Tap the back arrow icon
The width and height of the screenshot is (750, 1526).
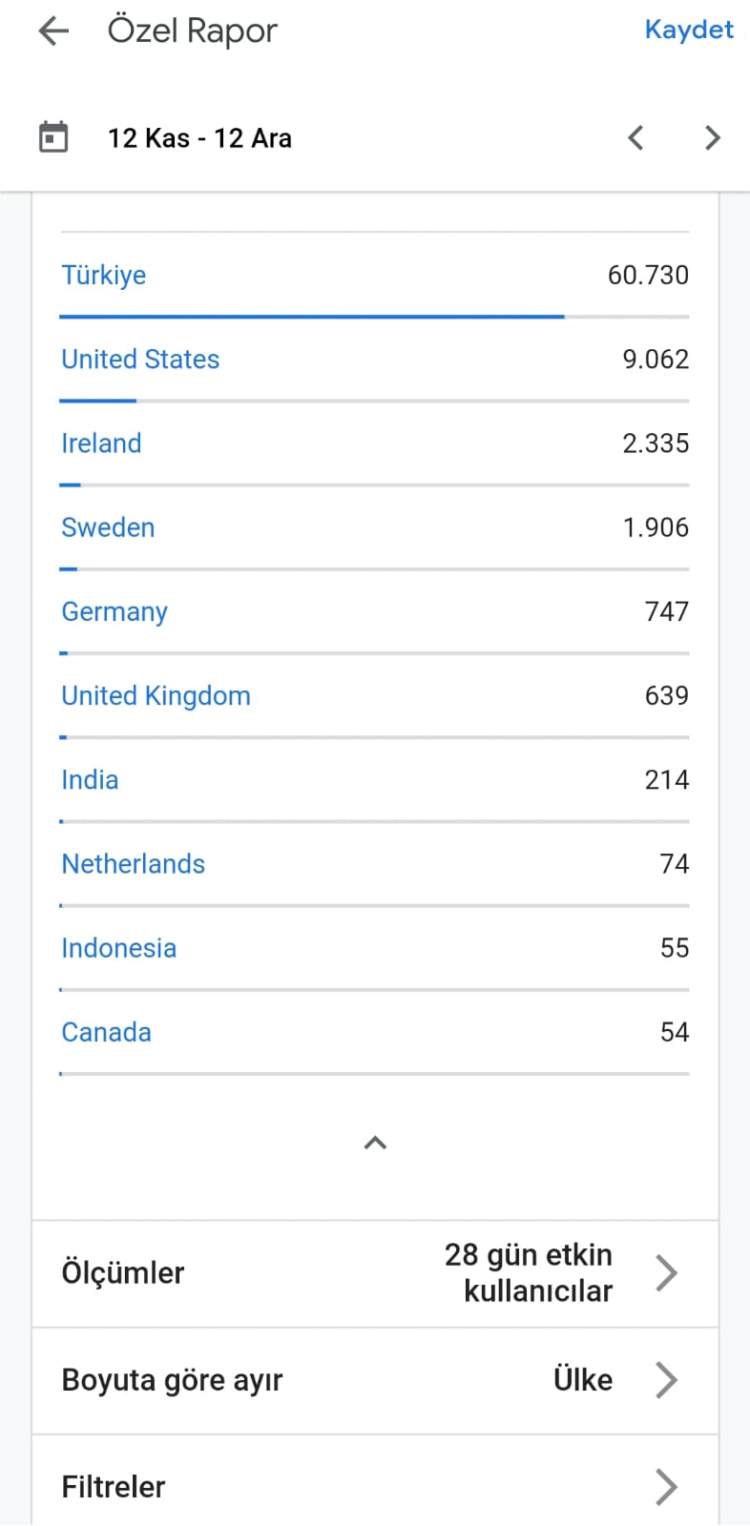(53, 31)
